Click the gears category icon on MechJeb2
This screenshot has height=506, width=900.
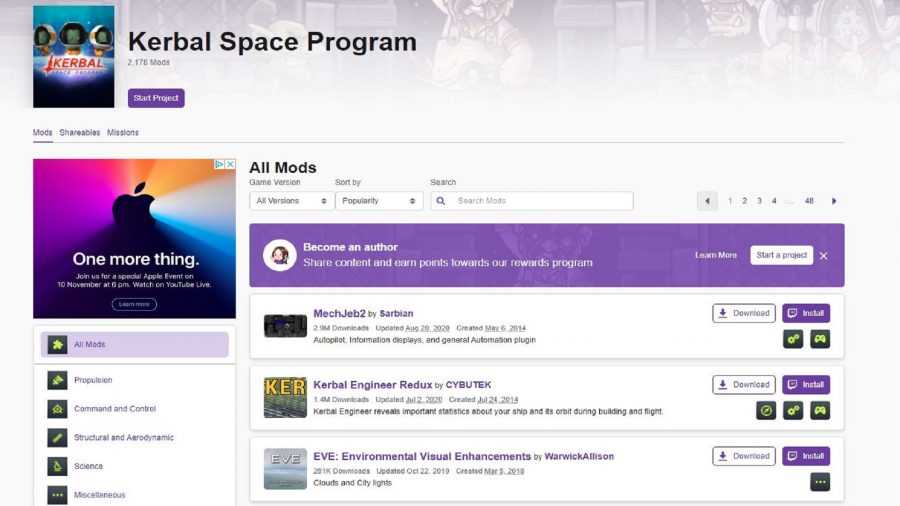tap(793, 339)
